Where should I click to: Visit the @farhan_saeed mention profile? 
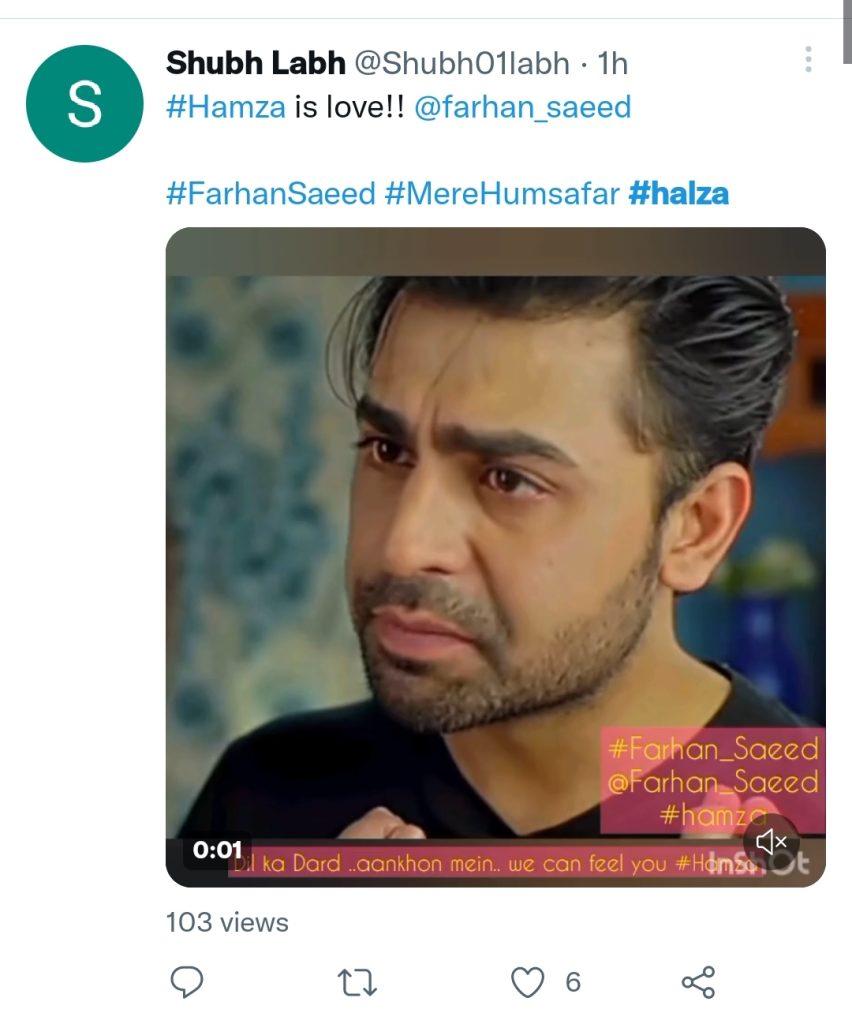tap(521, 106)
